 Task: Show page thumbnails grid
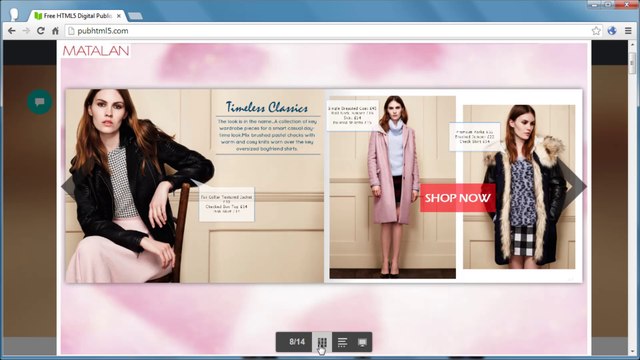[x=322, y=342]
